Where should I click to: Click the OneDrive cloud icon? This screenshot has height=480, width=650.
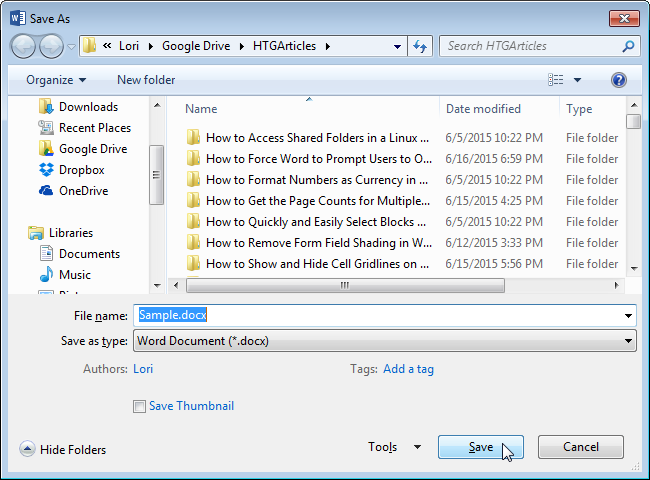(46, 191)
